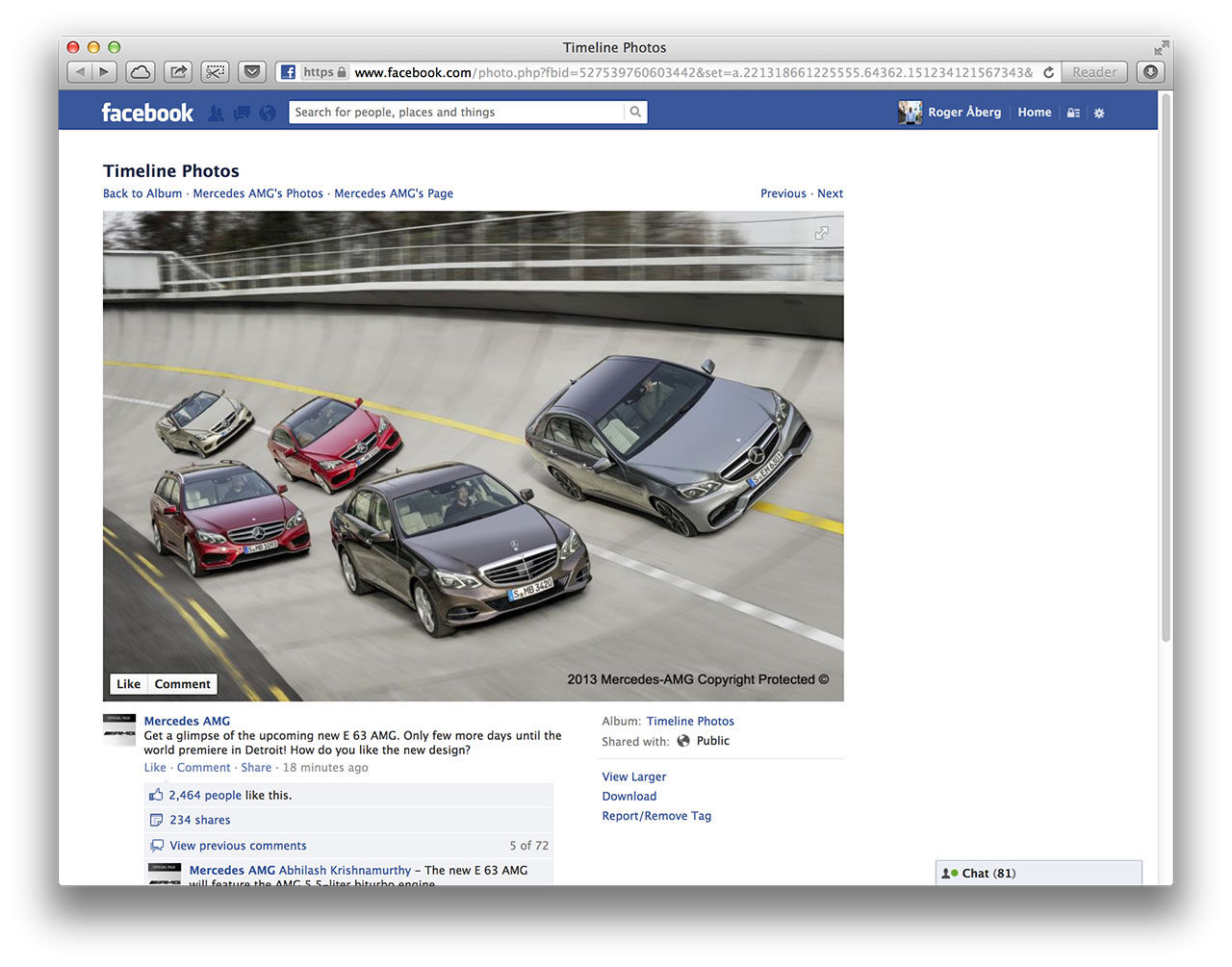1232x967 pixels.
Task: Click the iCloud tabs toolbar icon
Action: [141, 72]
